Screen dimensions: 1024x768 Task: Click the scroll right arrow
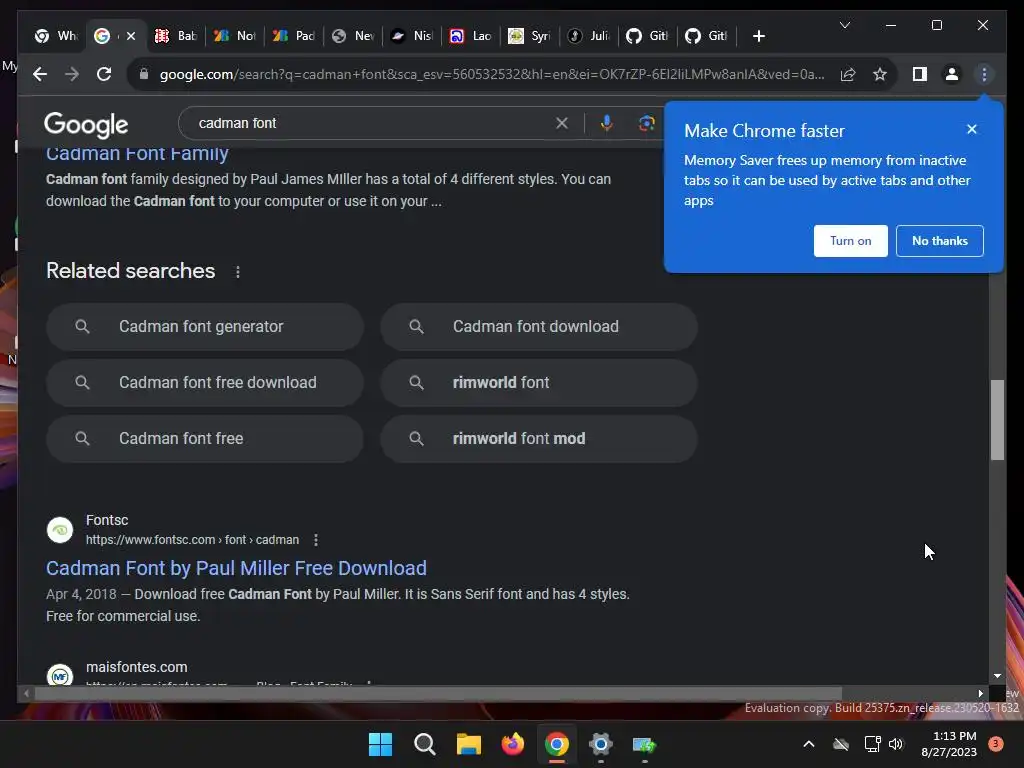pos(980,694)
